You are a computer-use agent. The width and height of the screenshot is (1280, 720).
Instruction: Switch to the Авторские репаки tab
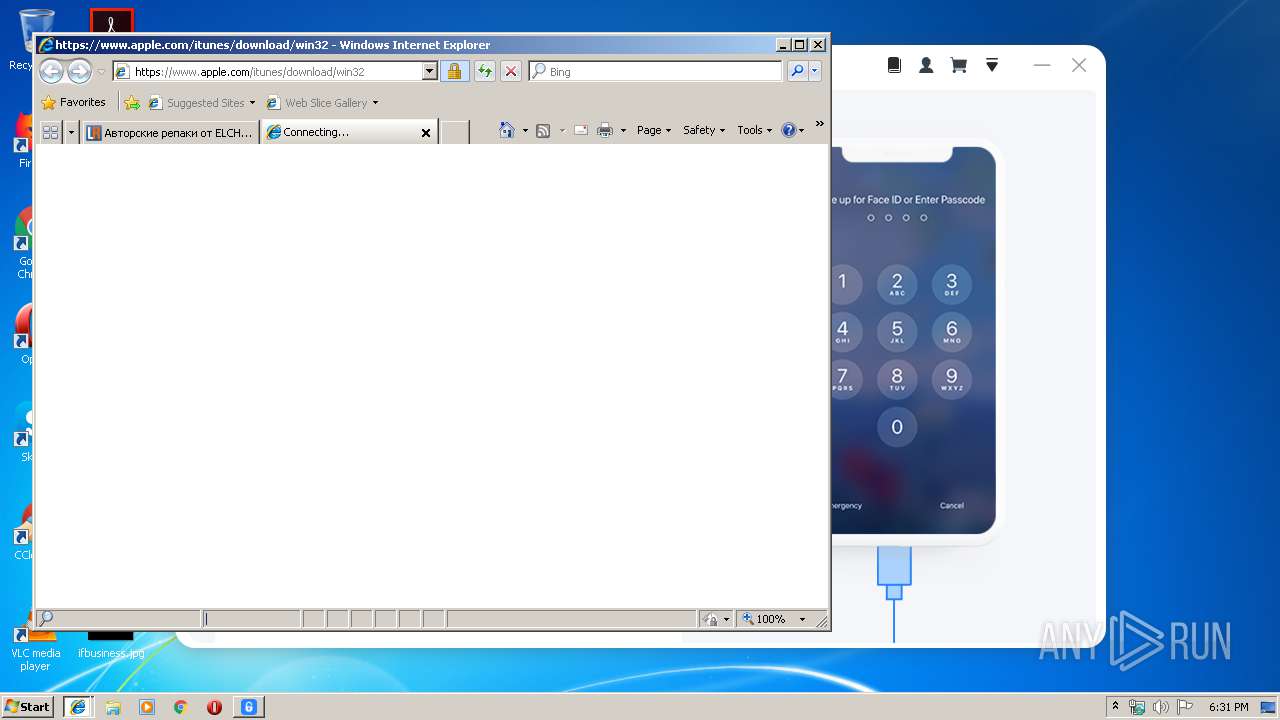coord(170,132)
